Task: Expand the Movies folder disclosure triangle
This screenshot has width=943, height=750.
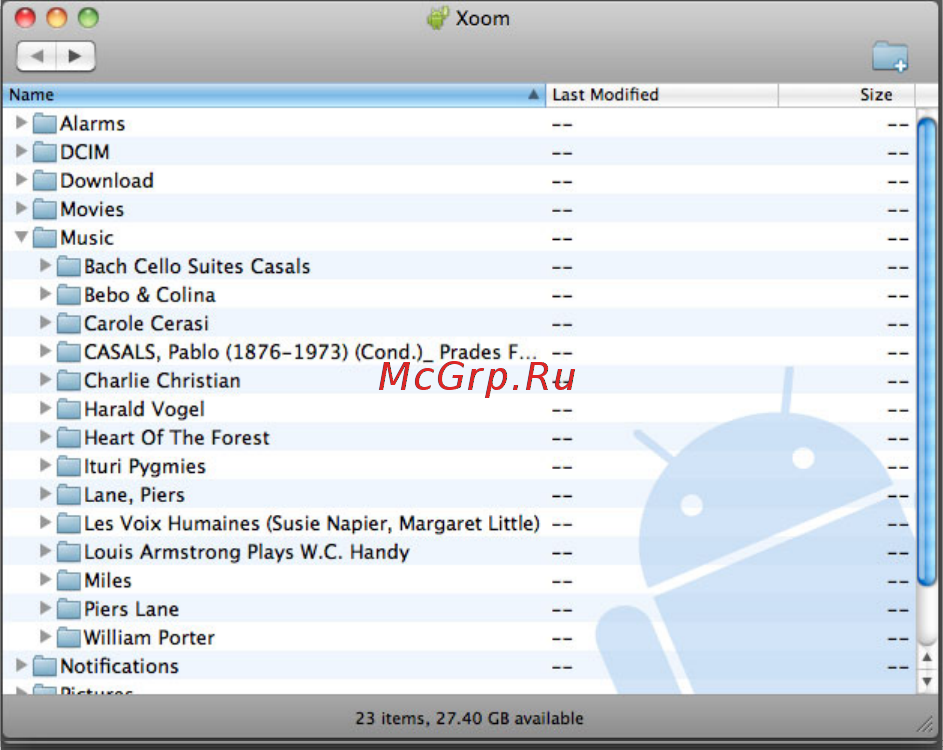Action: click(x=21, y=207)
